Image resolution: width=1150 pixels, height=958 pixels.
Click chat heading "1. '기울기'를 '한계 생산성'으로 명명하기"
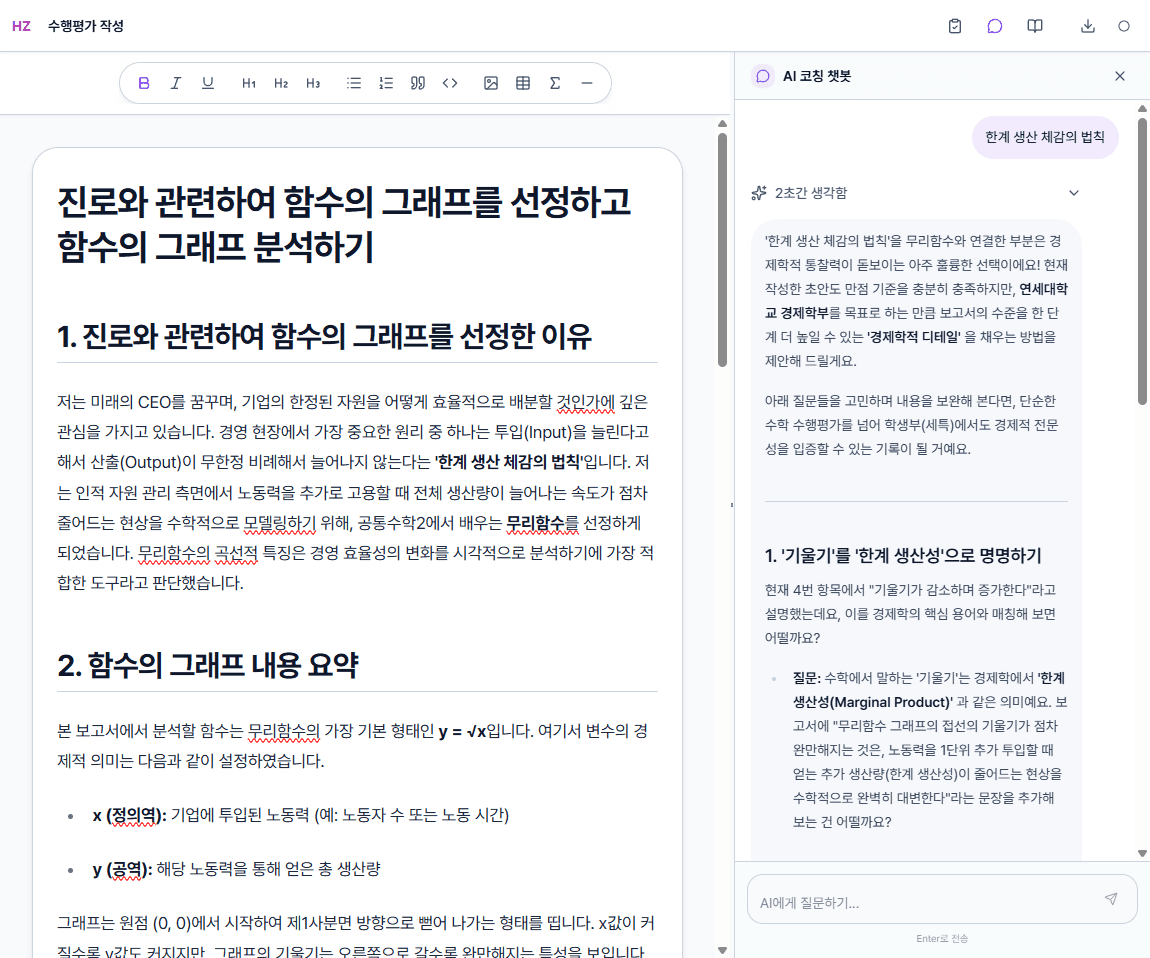[x=903, y=555]
